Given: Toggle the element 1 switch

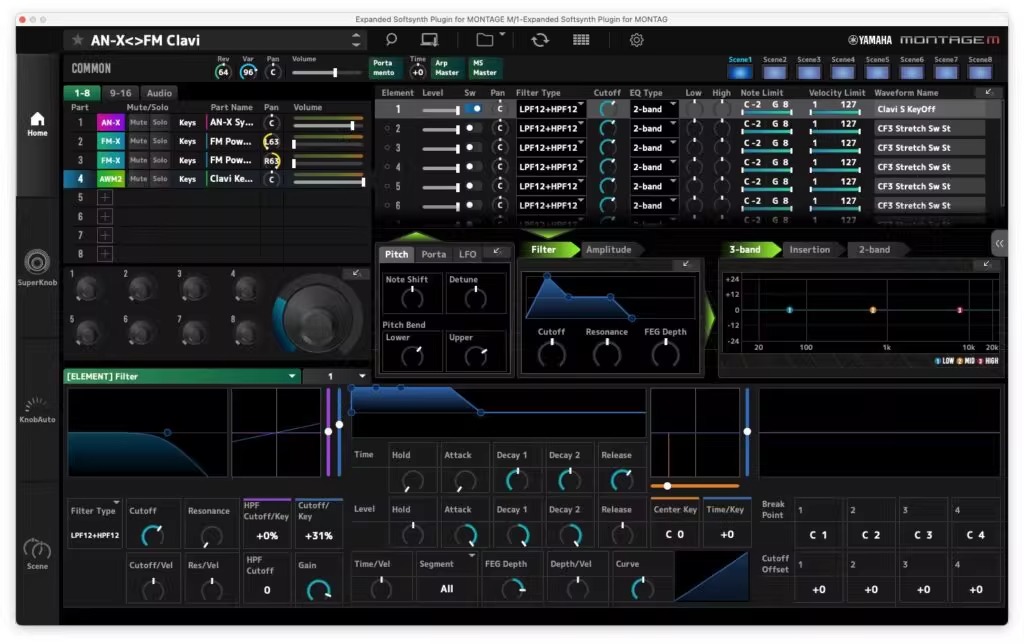Looking at the screenshot, I should (475, 109).
